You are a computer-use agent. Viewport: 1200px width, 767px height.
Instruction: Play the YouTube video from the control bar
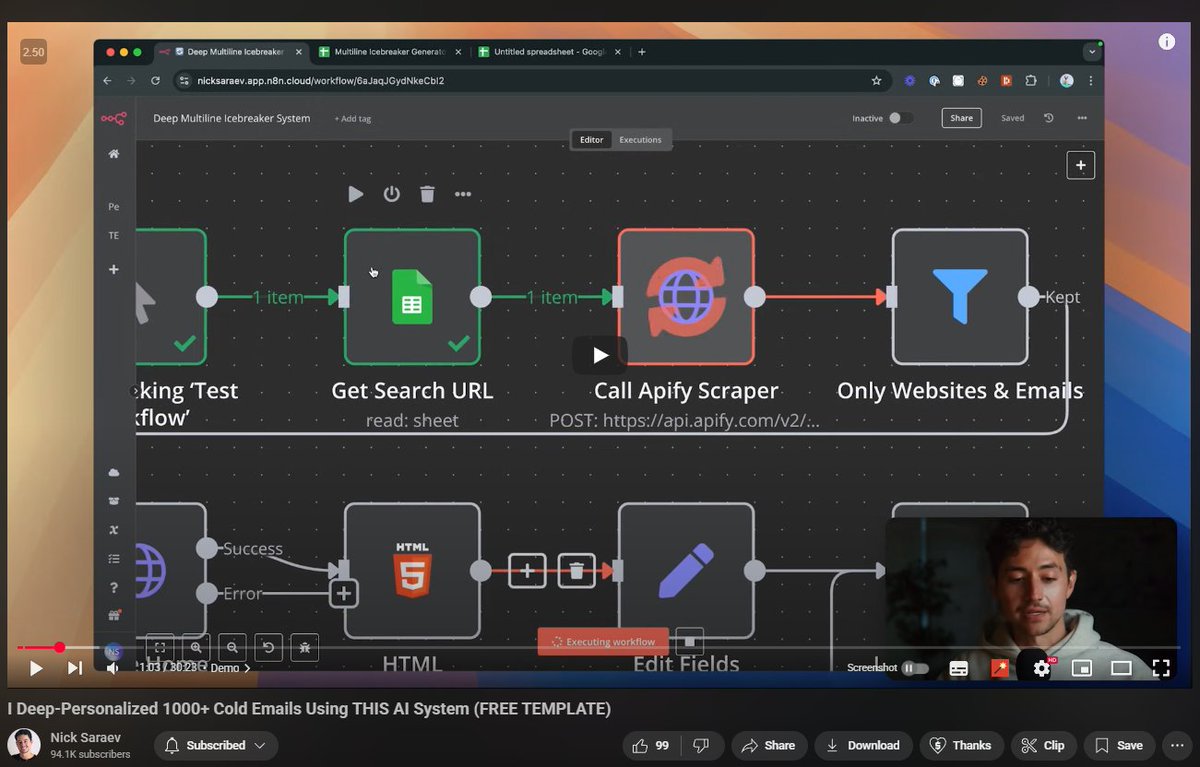coord(36,668)
